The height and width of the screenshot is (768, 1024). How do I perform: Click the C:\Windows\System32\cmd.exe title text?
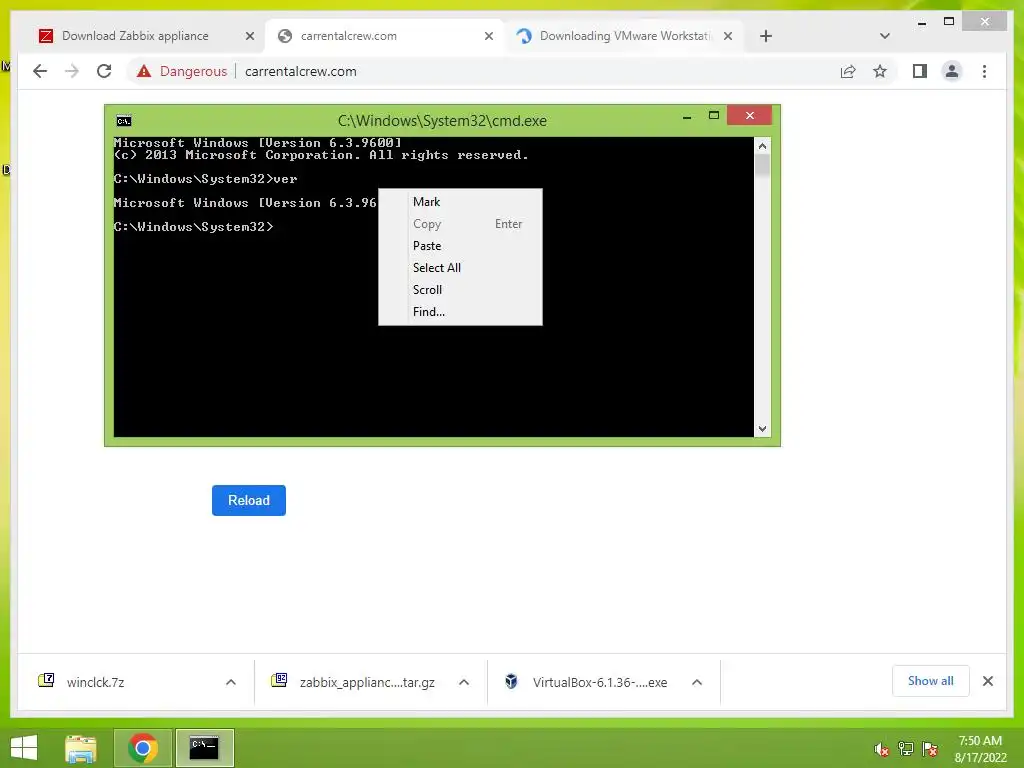pos(442,121)
